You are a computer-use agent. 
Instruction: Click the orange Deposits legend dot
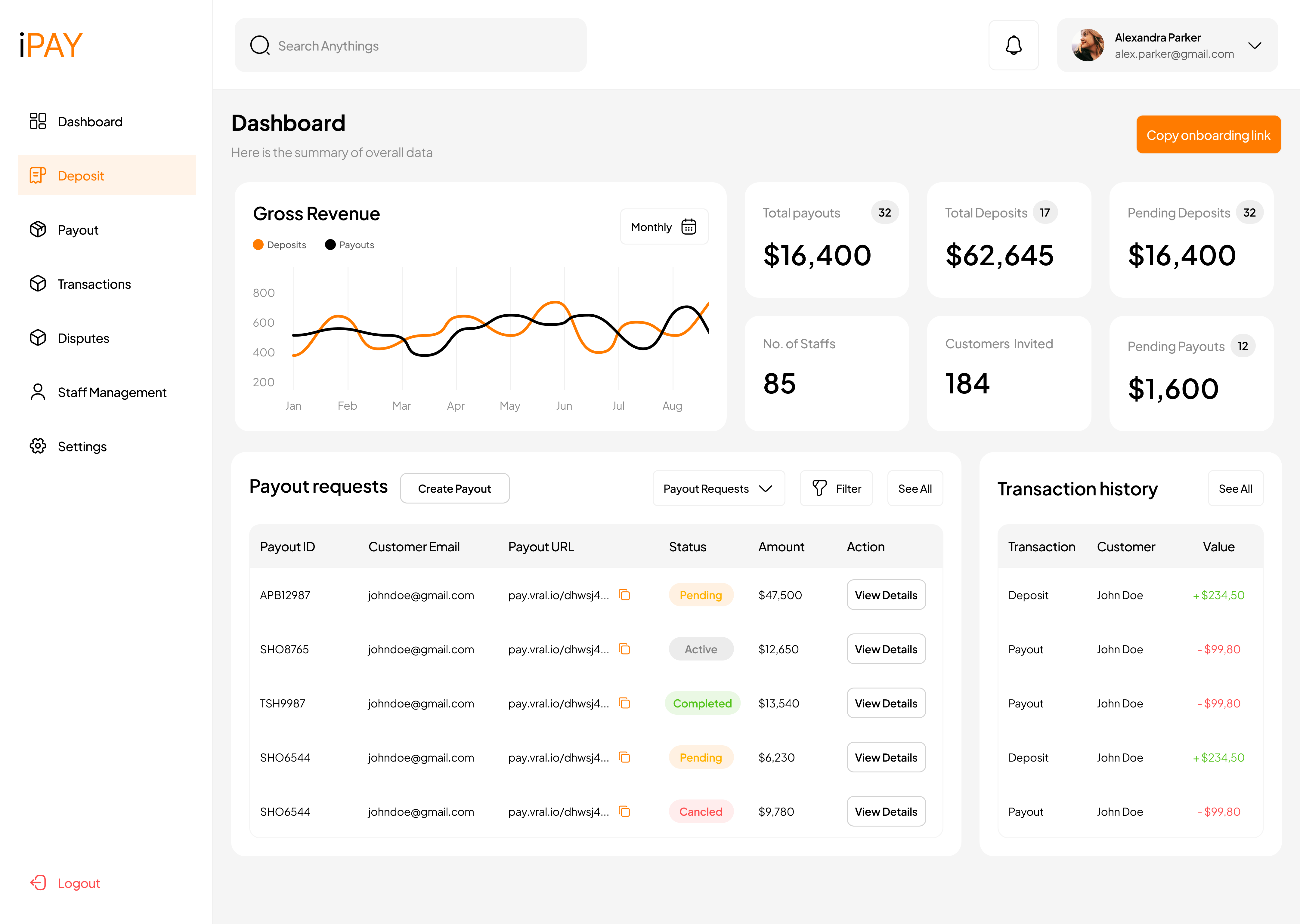[x=258, y=245]
